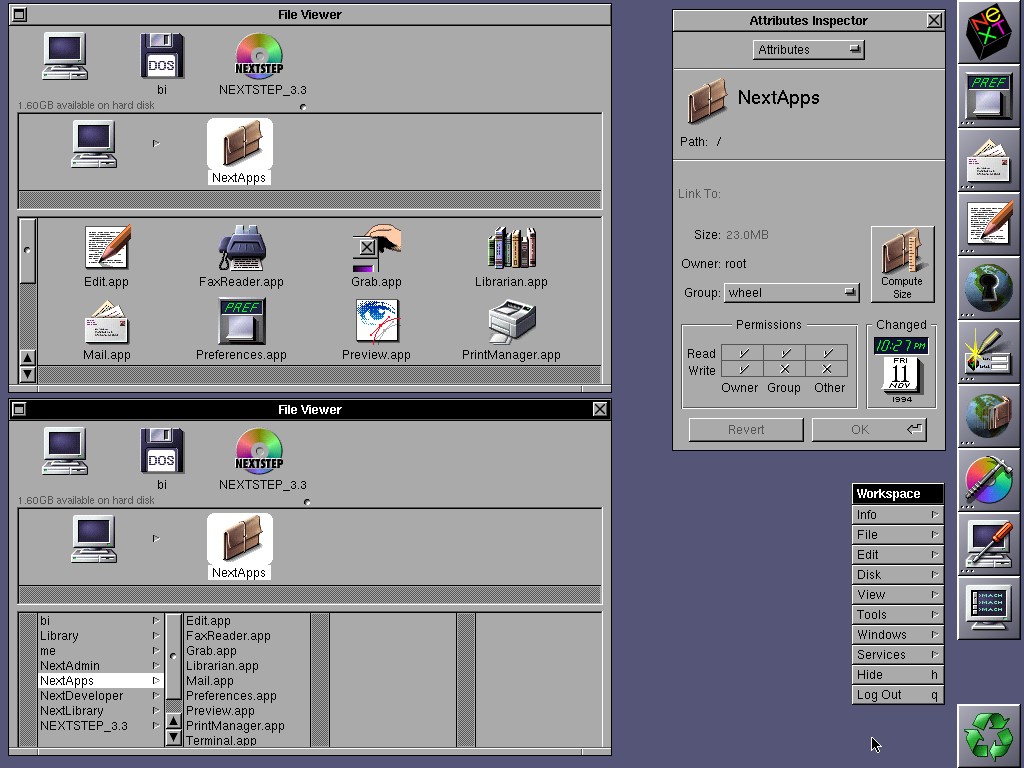Click the DOS floppy icon in lower File Viewer shelf
This screenshot has width=1024, height=768.
point(161,451)
